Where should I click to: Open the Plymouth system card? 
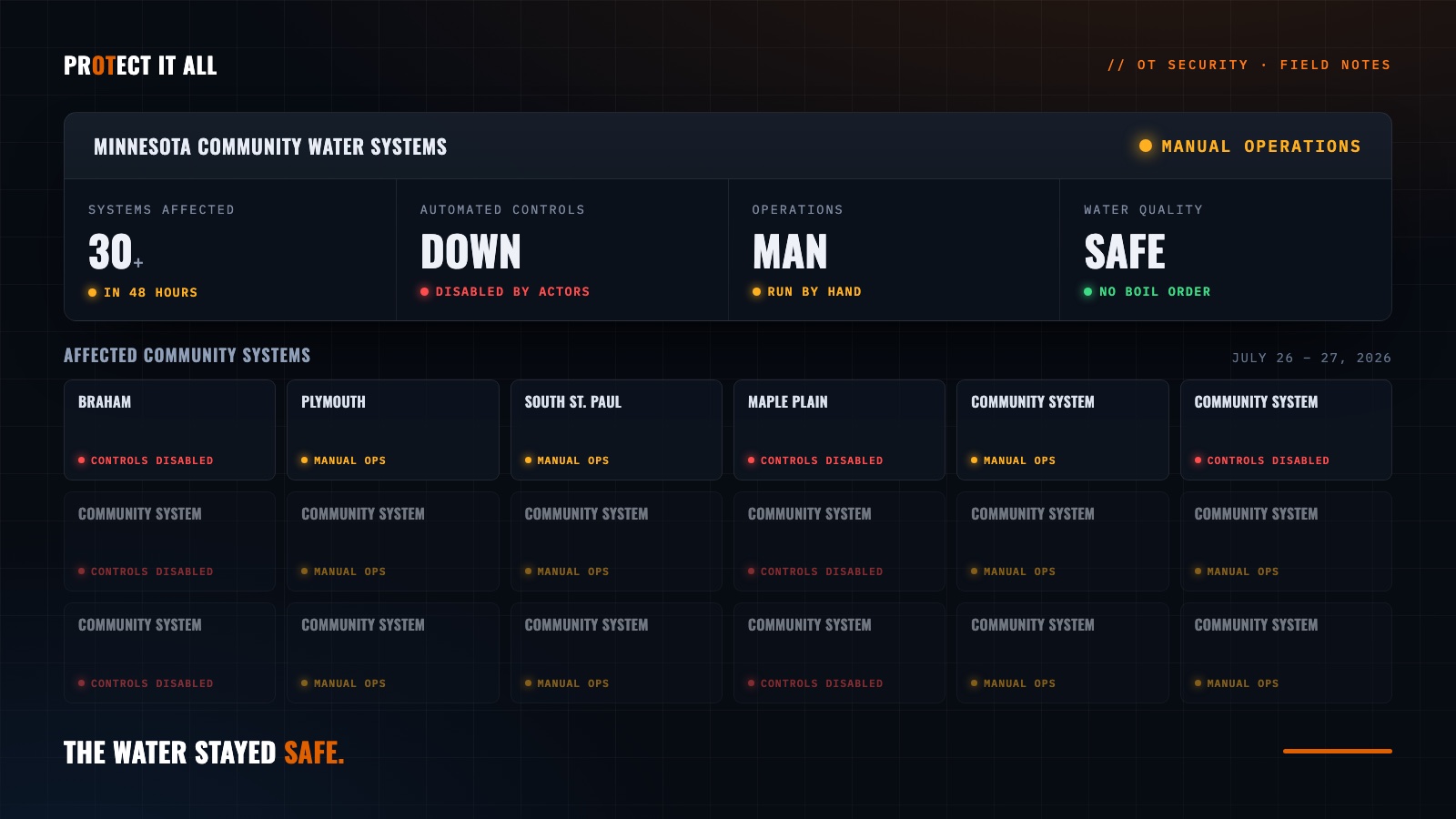(393, 430)
